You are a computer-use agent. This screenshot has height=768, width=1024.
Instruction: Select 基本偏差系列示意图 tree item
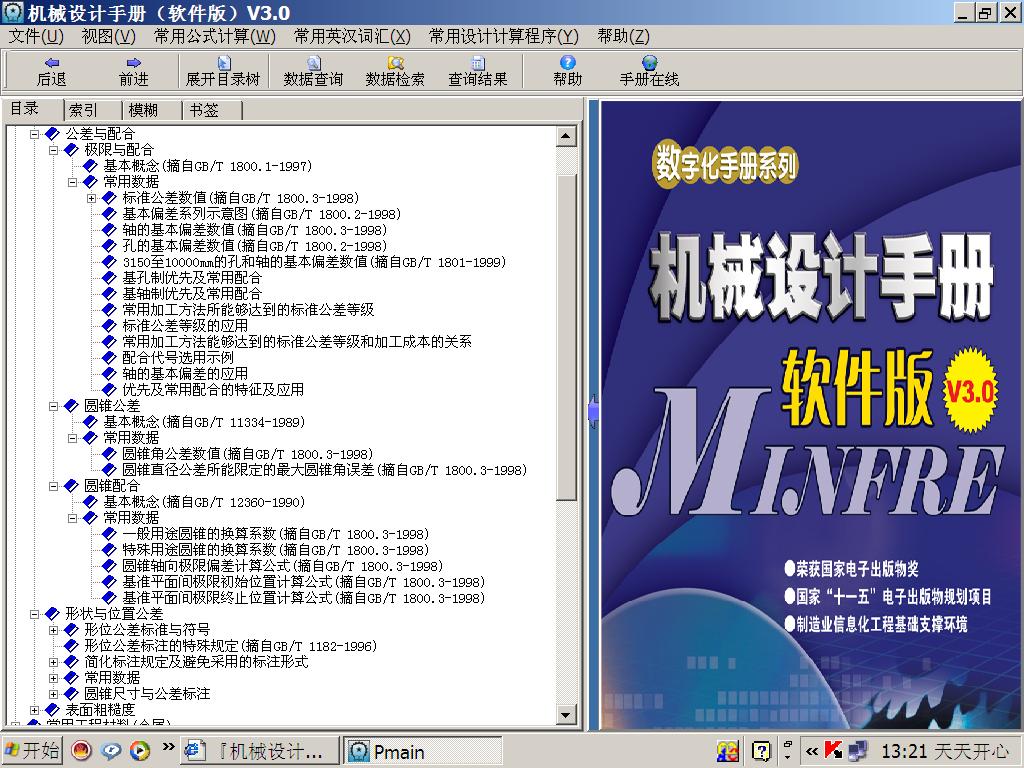262,214
